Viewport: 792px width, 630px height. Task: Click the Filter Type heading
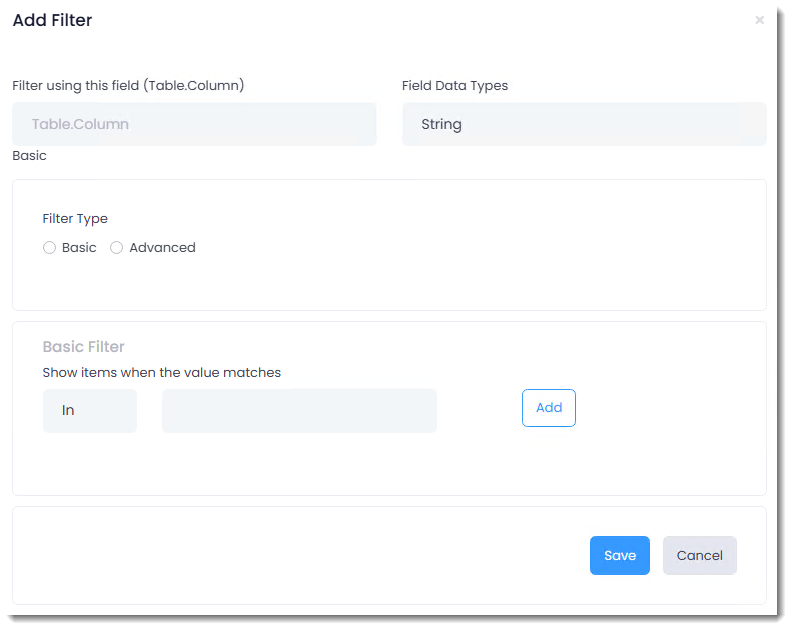(75, 219)
